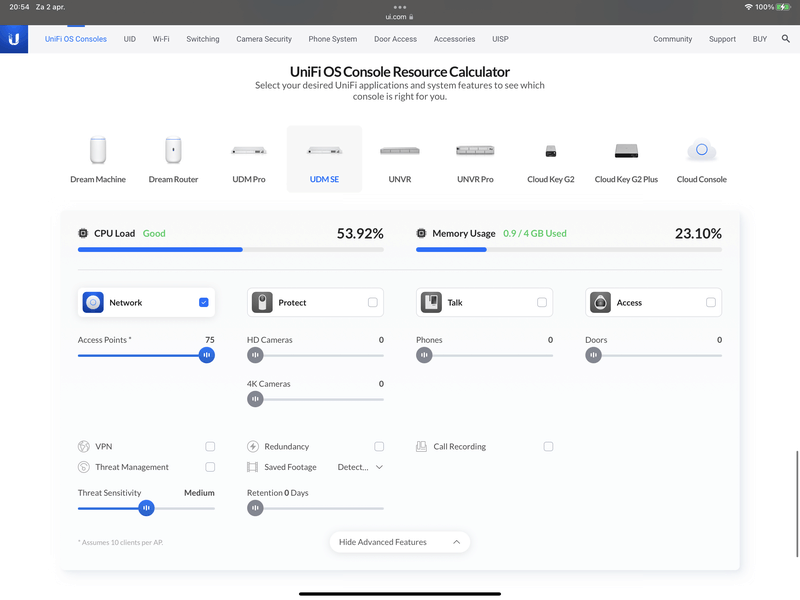Viewport: 800px width, 600px height.
Task: Tap the ui.com address bar
Action: (399, 17)
